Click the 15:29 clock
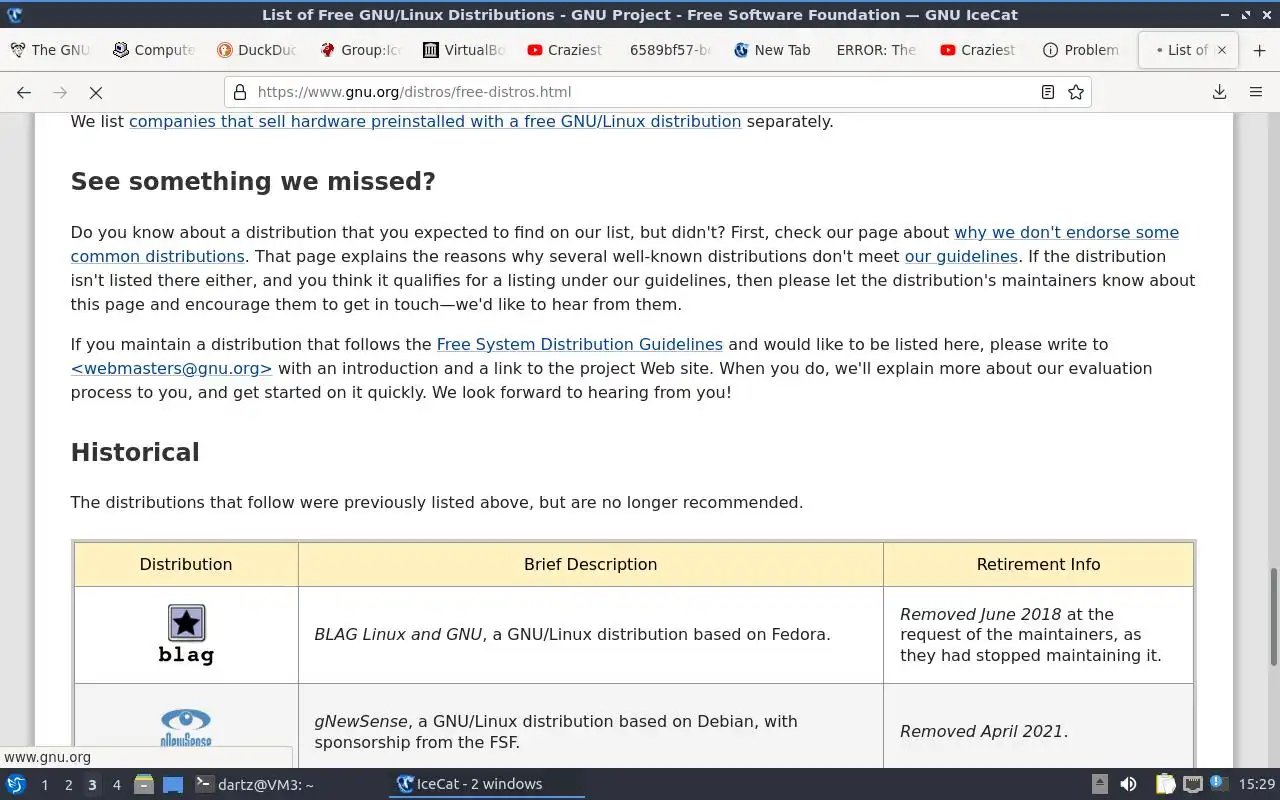The image size is (1280, 800). point(1257,784)
